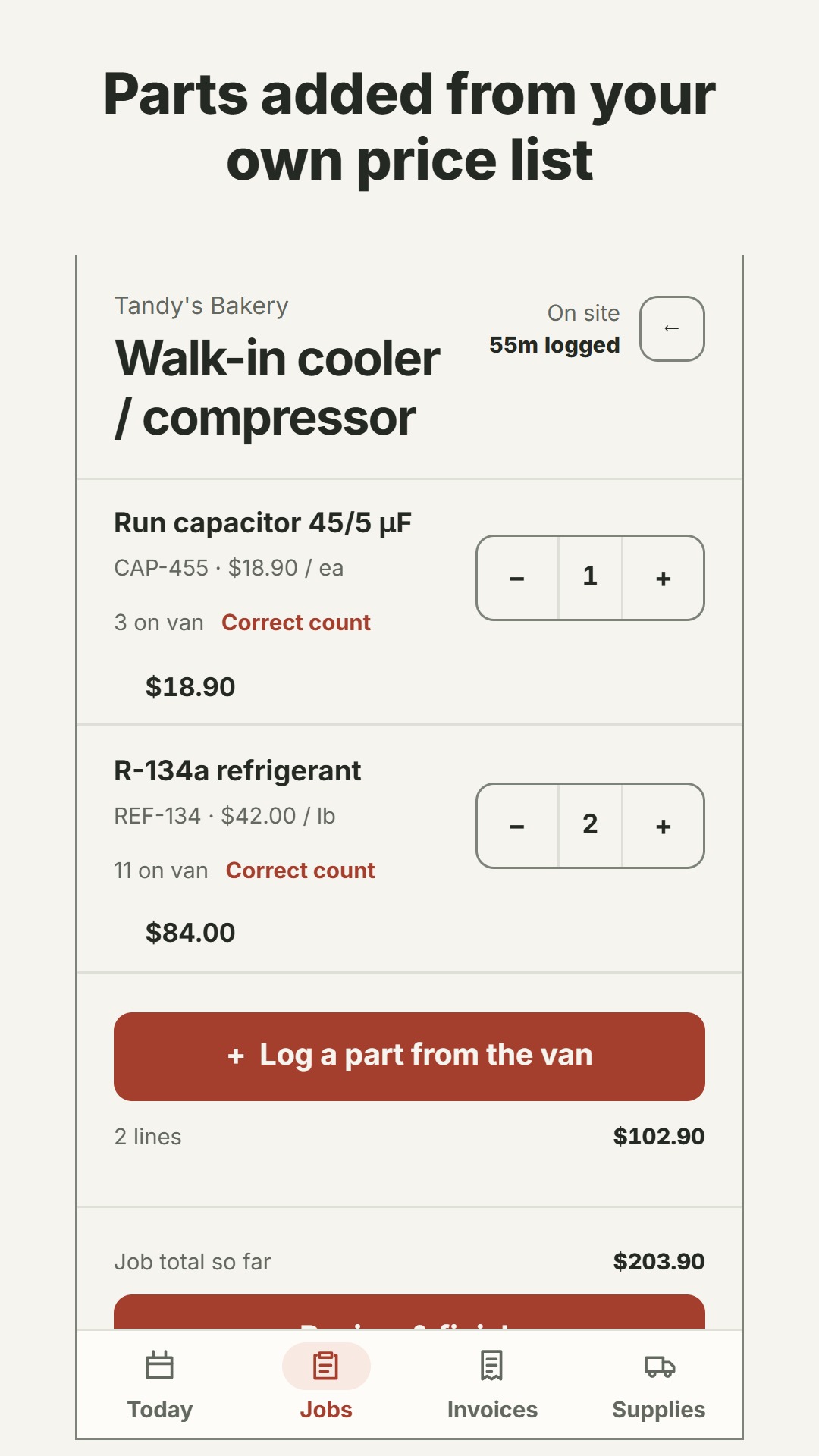Decrease Run capacitor quantity with minus
Image resolution: width=819 pixels, height=1456 pixels.
517,578
